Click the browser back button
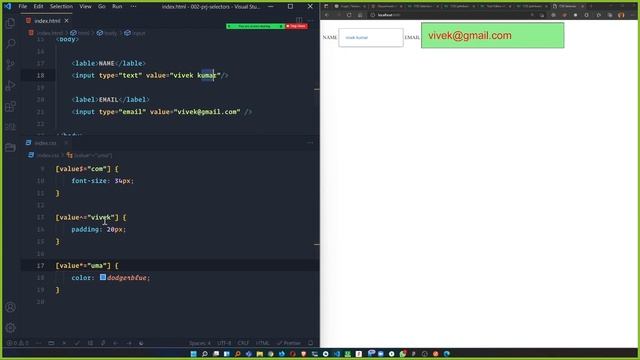This screenshot has width=640, height=360. (327, 15)
